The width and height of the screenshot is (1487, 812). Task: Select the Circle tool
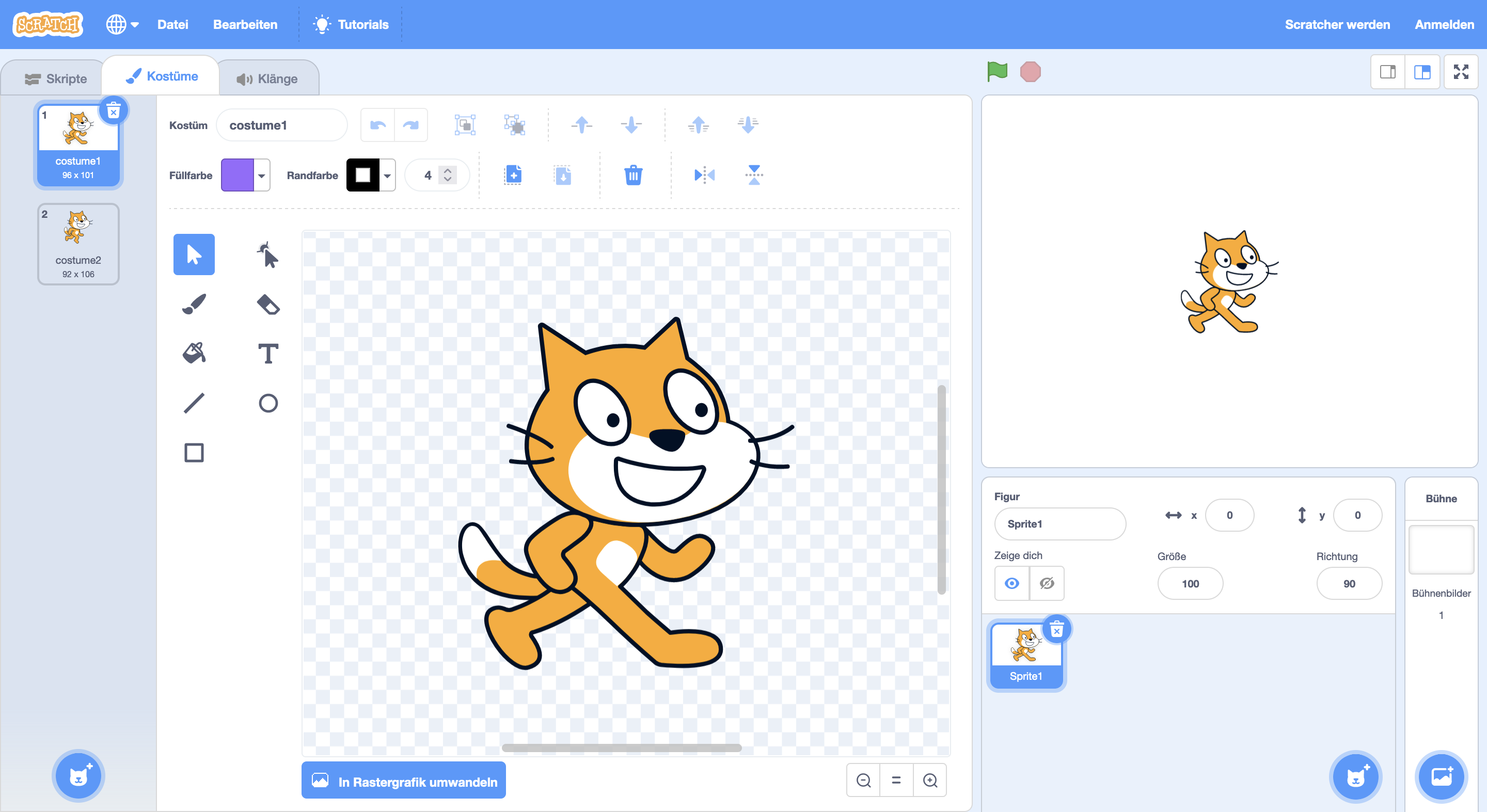pos(268,403)
